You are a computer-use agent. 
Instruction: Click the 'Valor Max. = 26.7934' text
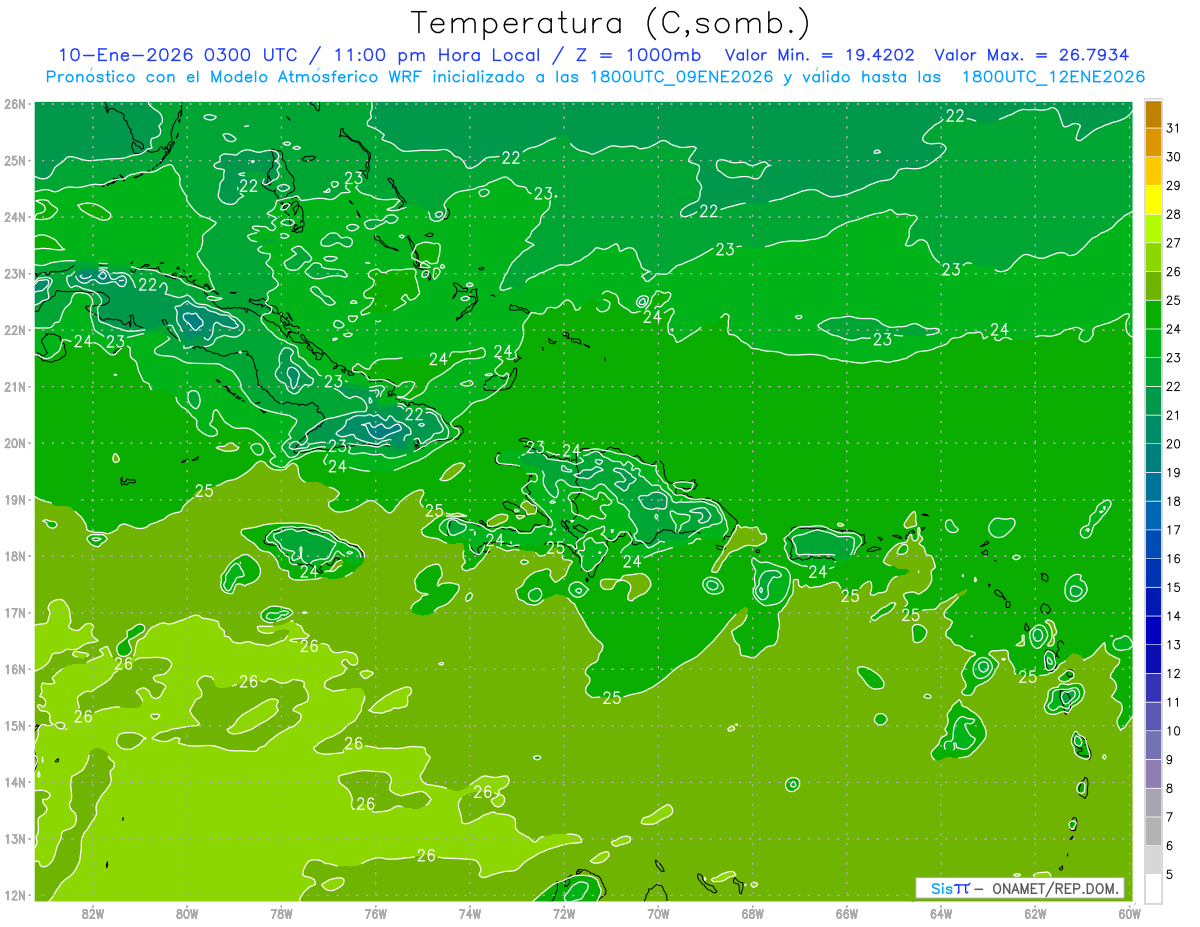click(1032, 55)
